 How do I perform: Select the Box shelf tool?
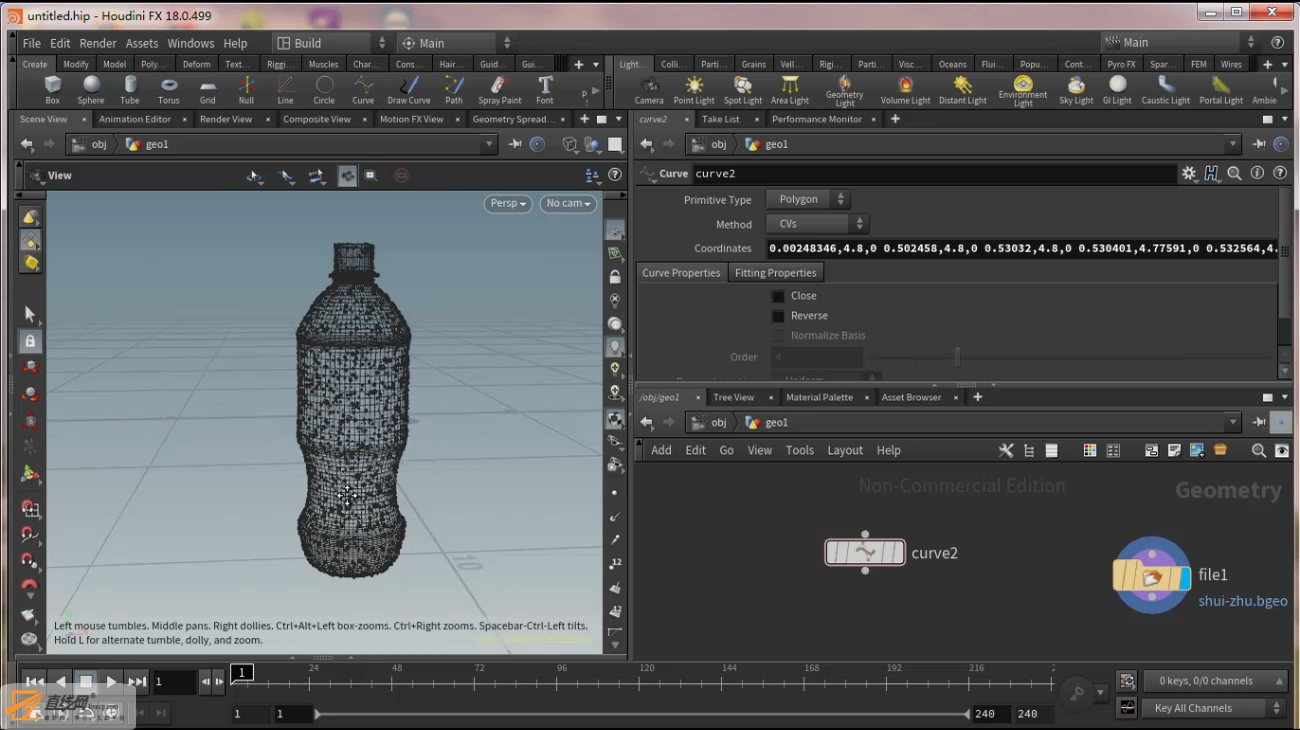pyautogui.click(x=52, y=89)
